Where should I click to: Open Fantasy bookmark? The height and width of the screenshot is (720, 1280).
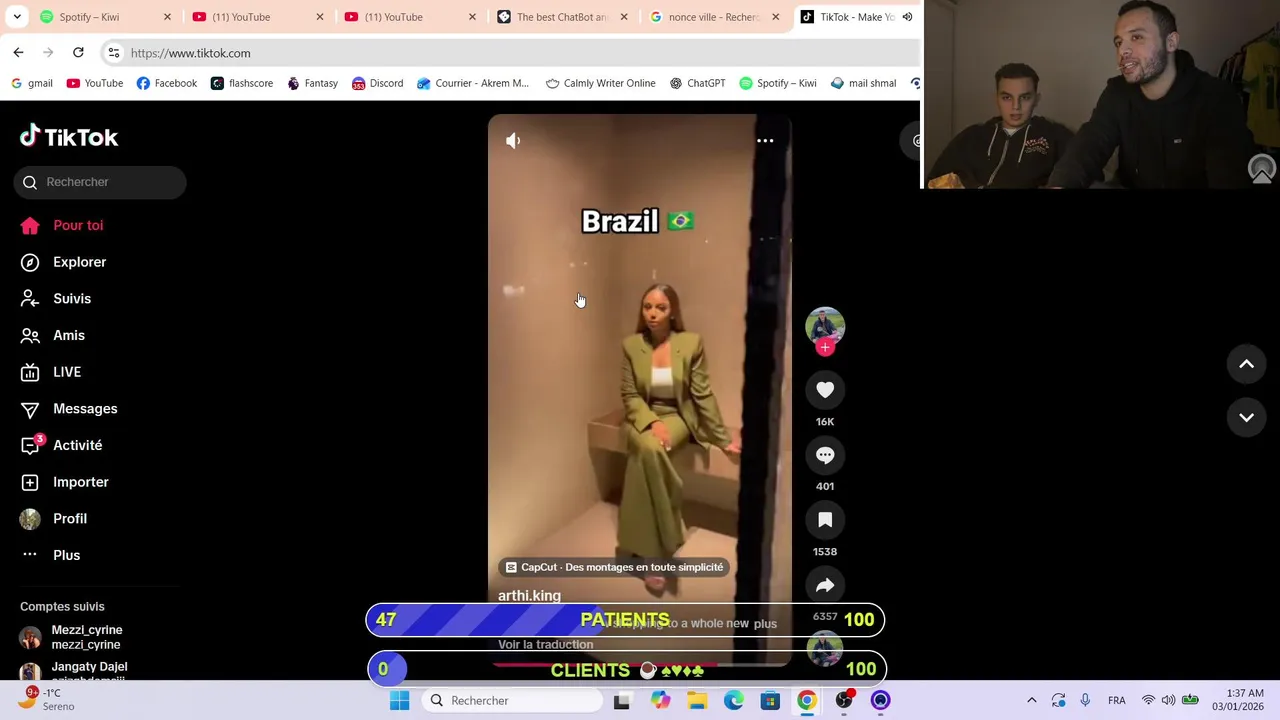[x=312, y=83]
